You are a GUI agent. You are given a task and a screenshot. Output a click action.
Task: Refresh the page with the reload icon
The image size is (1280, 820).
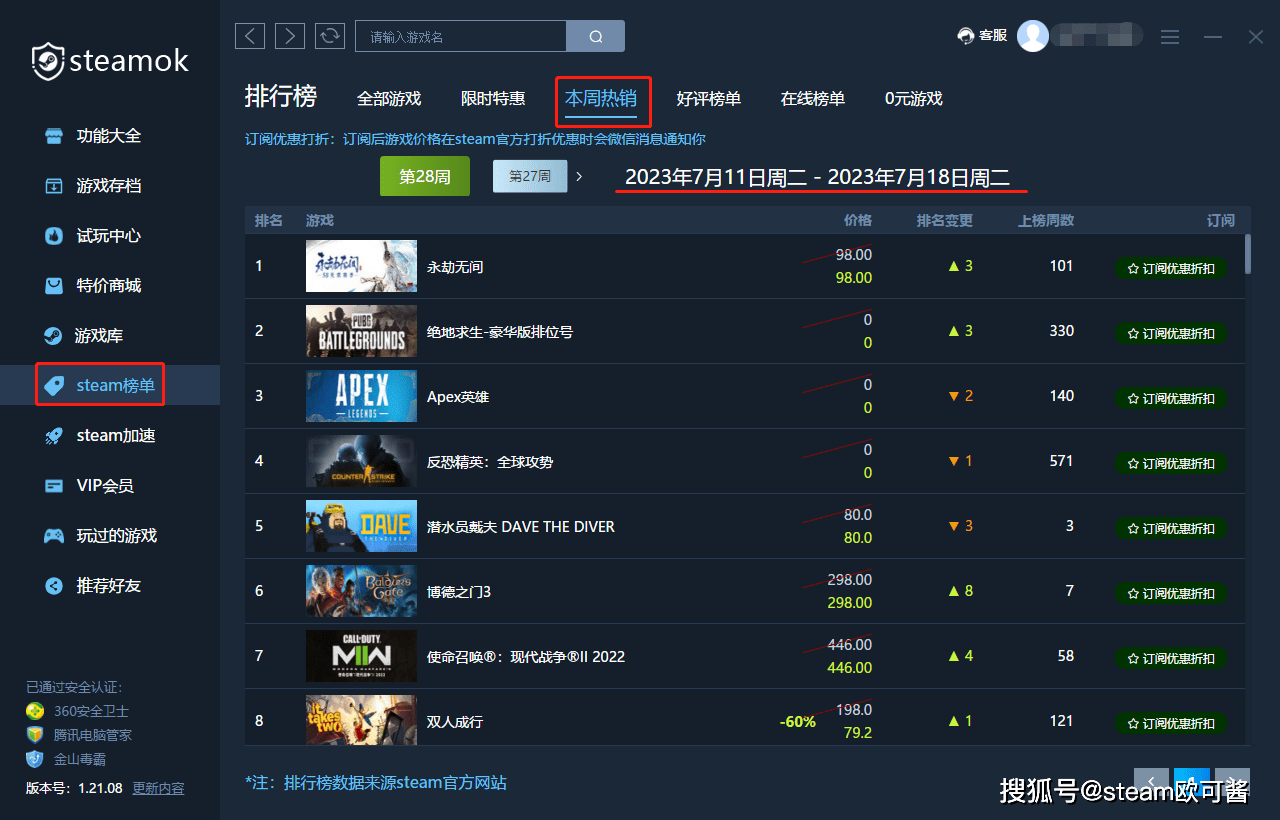click(330, 36)
